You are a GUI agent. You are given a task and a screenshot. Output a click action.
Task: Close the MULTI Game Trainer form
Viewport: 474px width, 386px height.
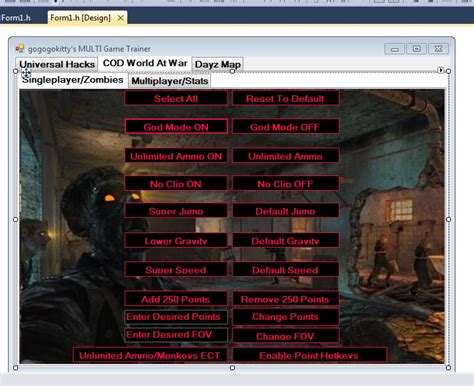tap(439, 49)
